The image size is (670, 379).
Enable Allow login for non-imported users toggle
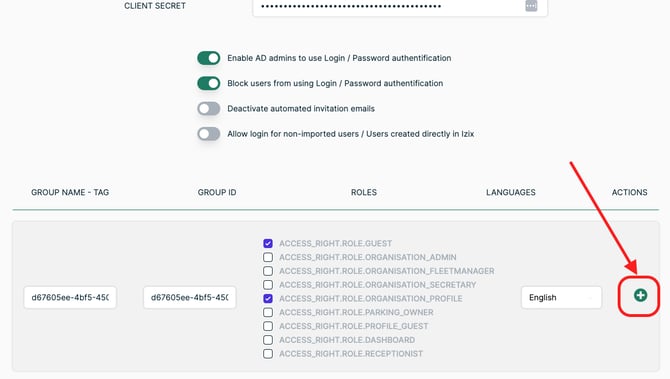click(x=209, y=134)
